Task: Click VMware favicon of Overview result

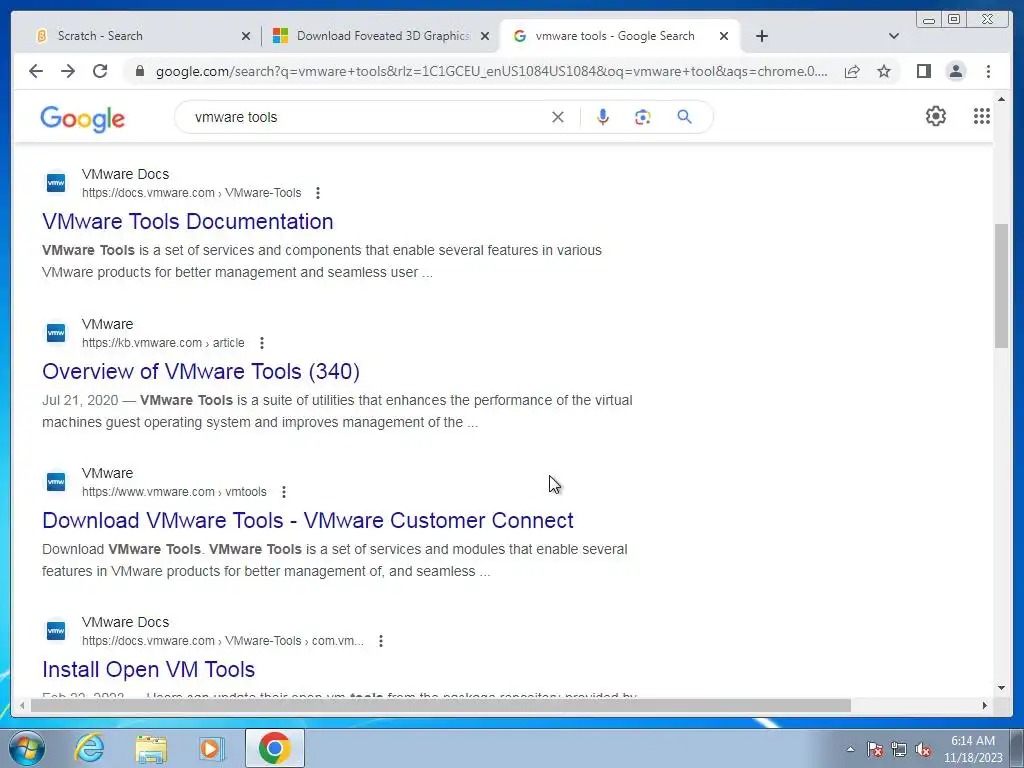Action: click(56, 333)
